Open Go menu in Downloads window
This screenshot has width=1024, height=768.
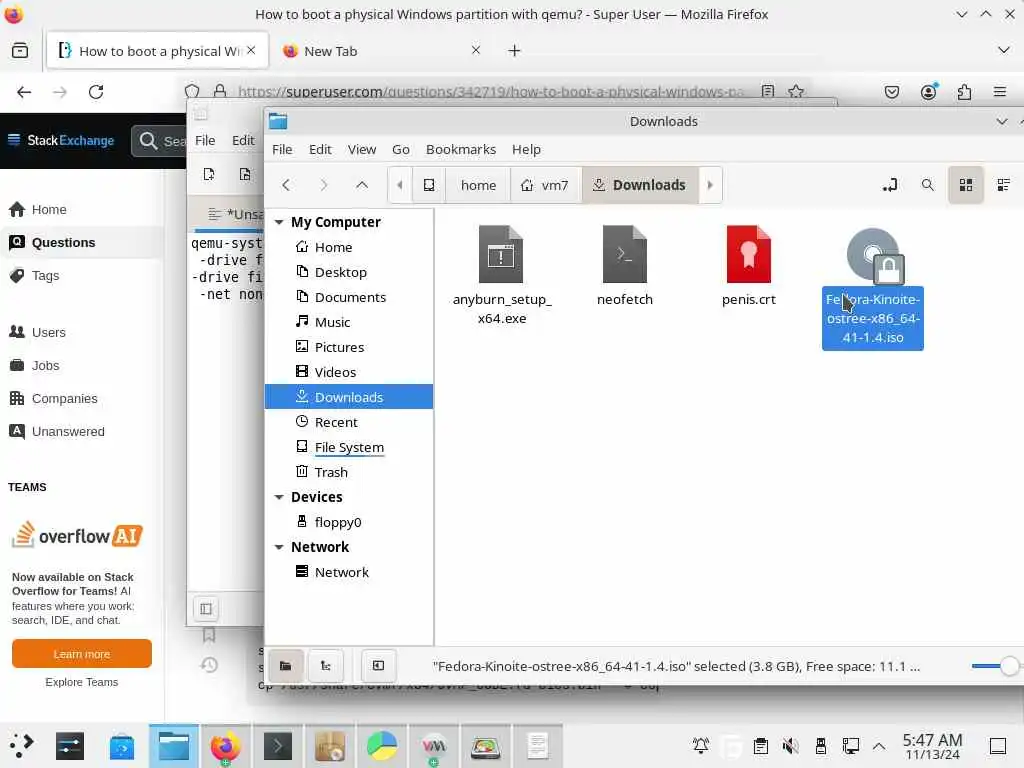[401, 150]
